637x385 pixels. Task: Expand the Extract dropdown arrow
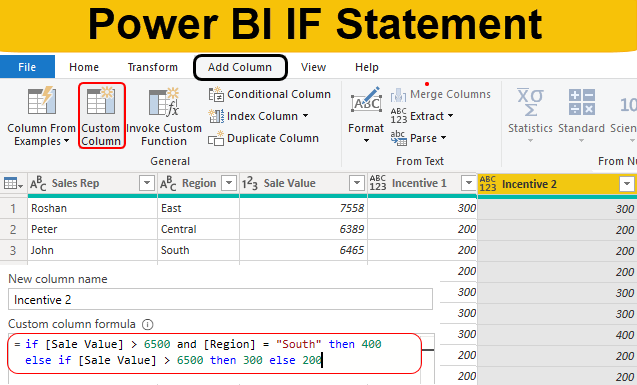(x=451, y=116)
